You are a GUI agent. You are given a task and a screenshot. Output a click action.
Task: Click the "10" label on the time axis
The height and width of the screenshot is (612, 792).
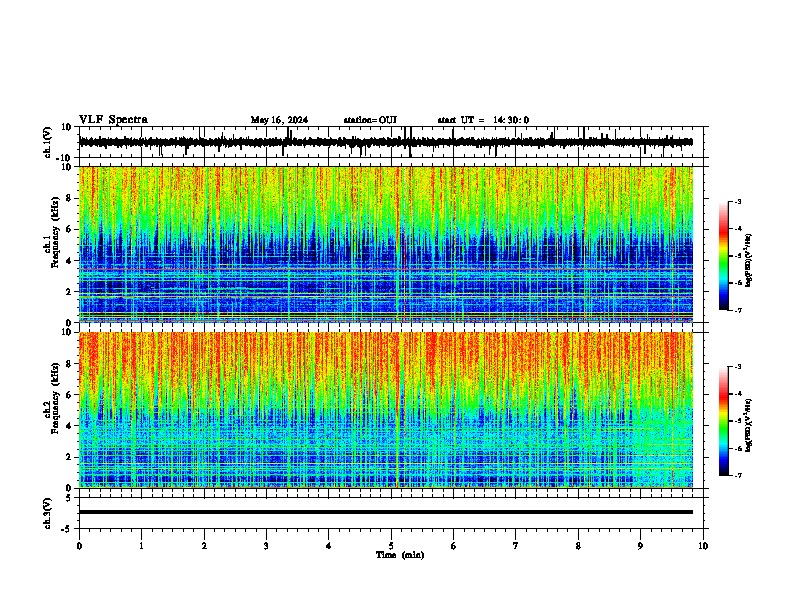pyautogui.click(x=703, y=546)
